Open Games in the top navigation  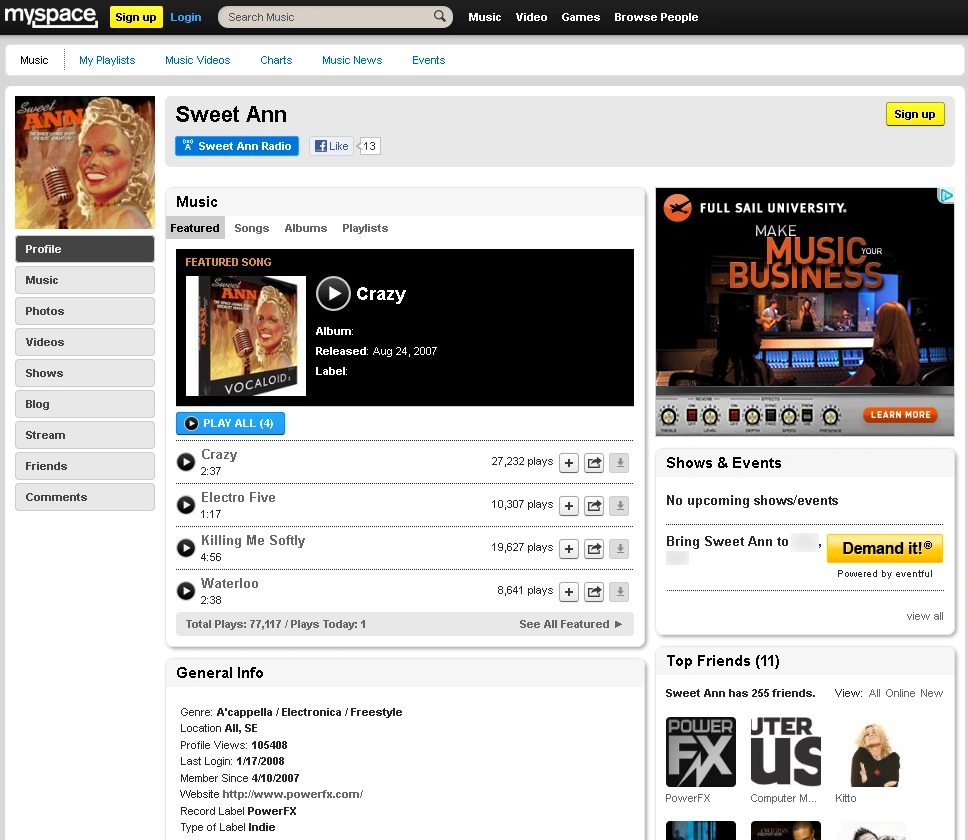pos(580,17)
